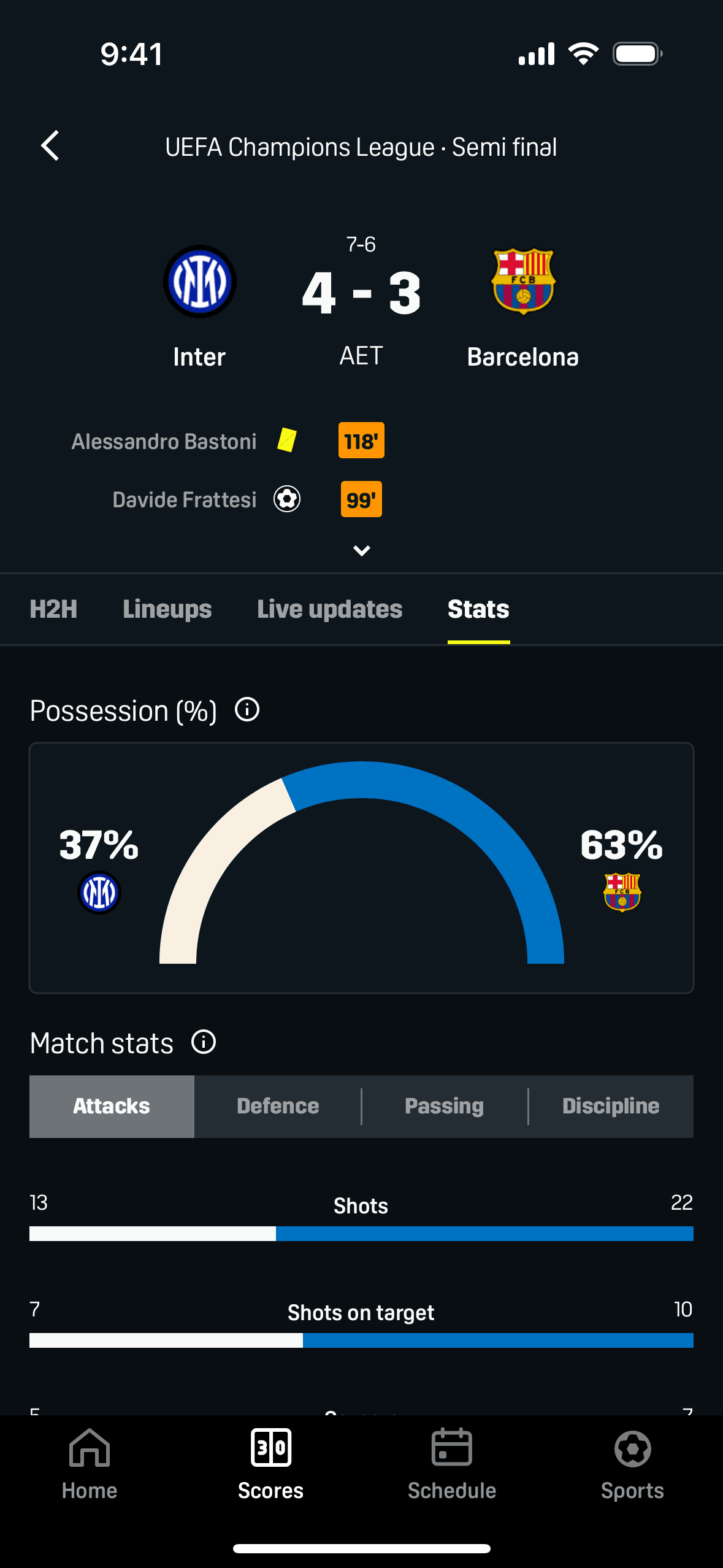Screen dimensions: 723x1568
Task: Go to Home in bottom navigation
Action: 90,1464
